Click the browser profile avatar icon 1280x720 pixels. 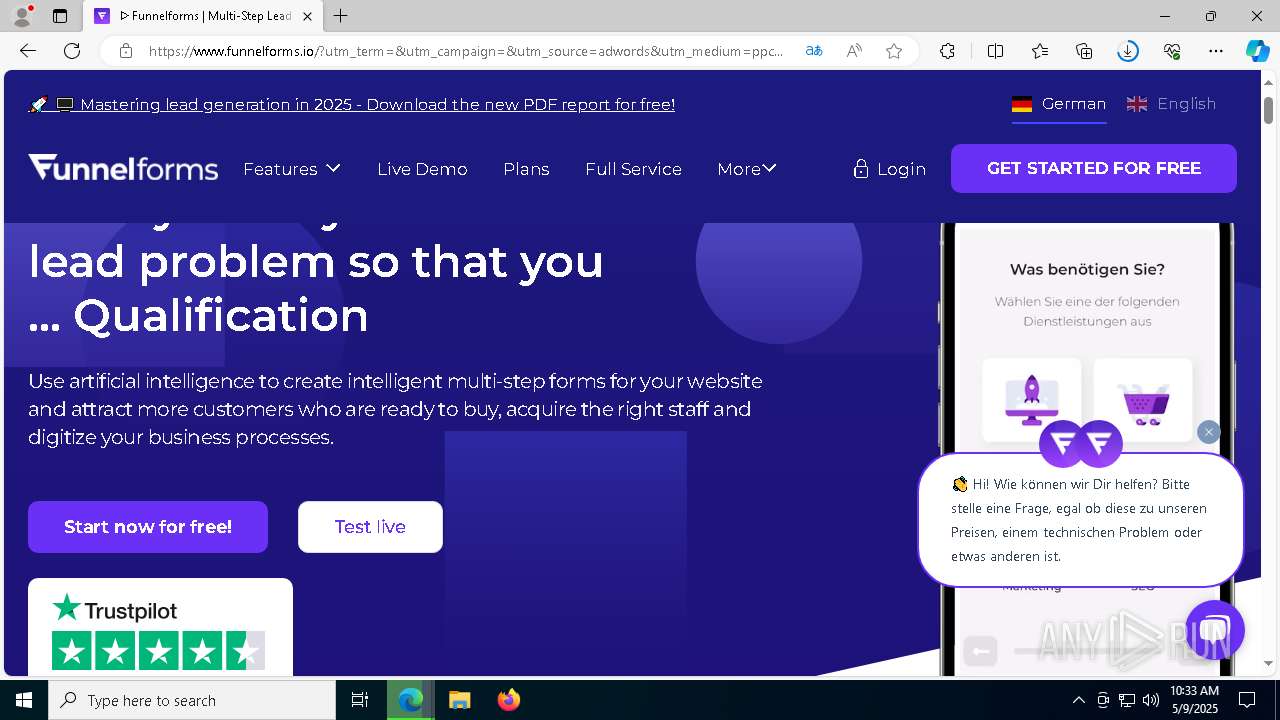coord(21,16)
